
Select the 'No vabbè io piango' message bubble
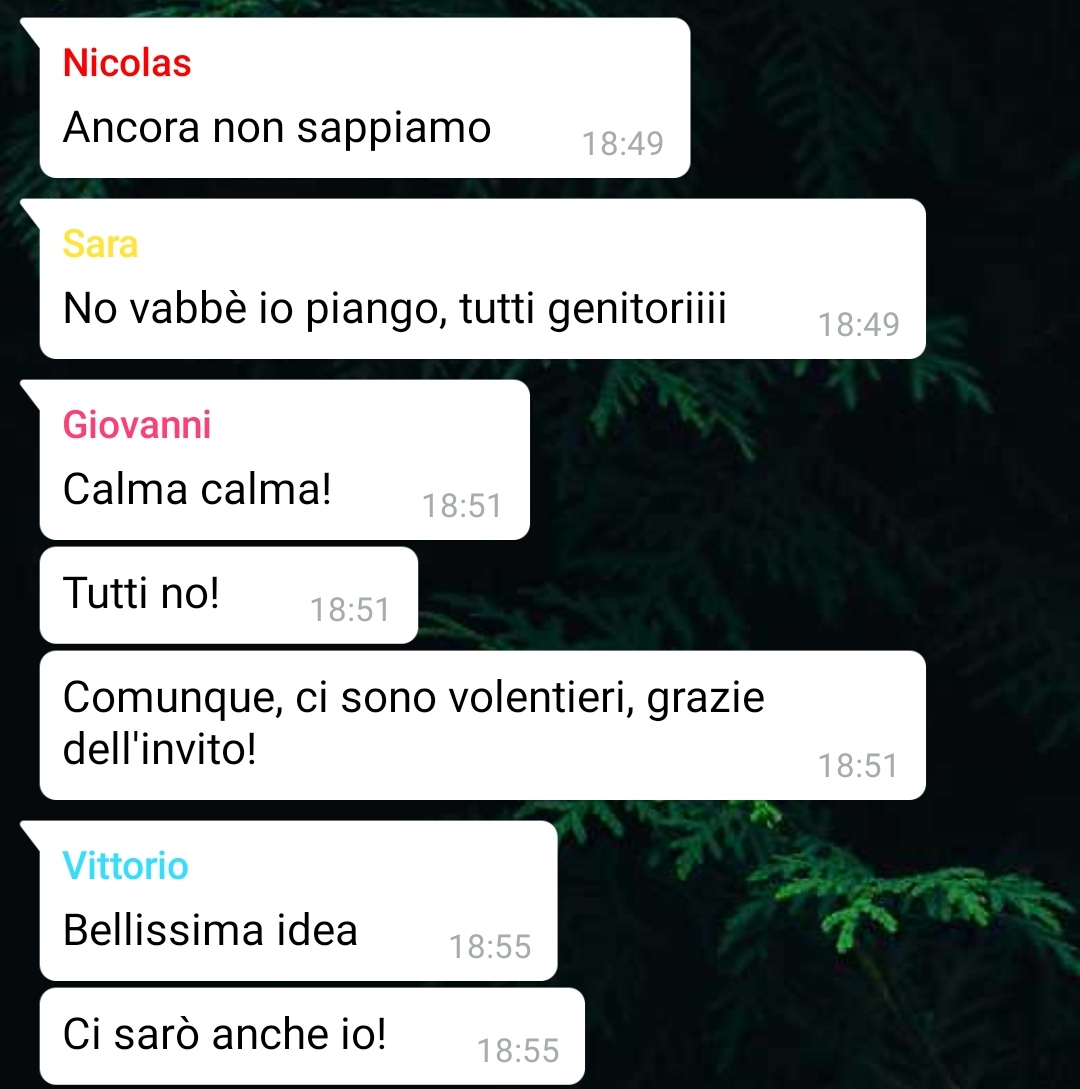[483, 279]
